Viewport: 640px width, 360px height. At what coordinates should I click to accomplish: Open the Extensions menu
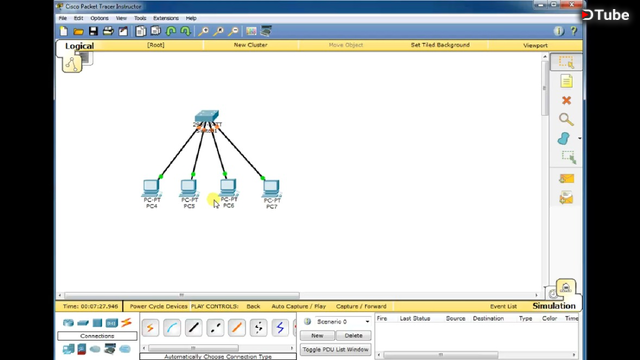click(x=166, y=18)
